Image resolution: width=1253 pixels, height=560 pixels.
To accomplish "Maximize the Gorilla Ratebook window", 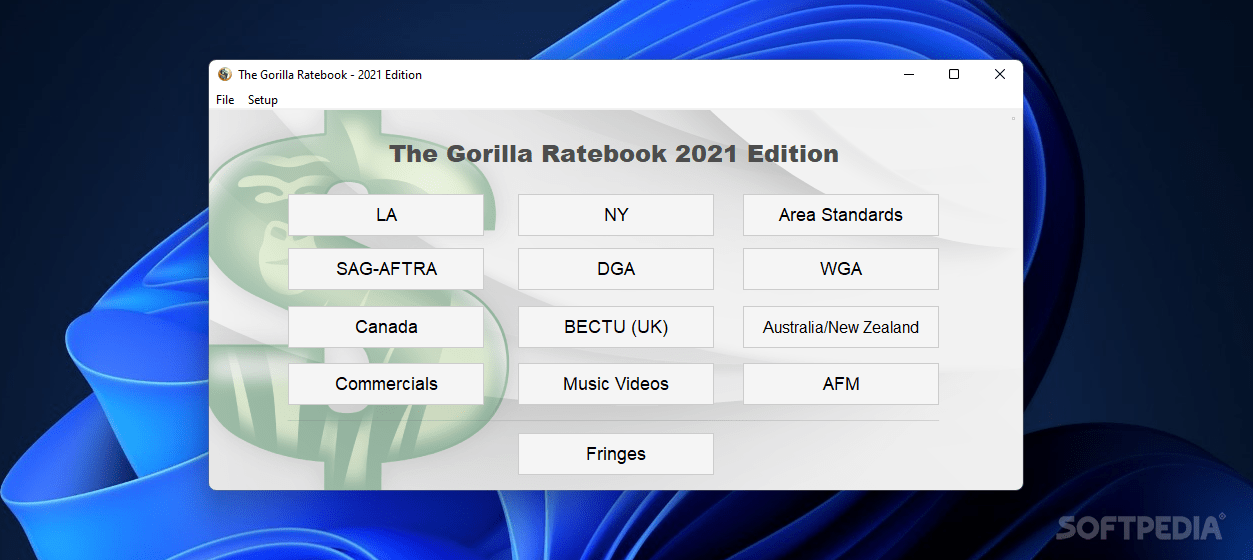I will 954,74.
